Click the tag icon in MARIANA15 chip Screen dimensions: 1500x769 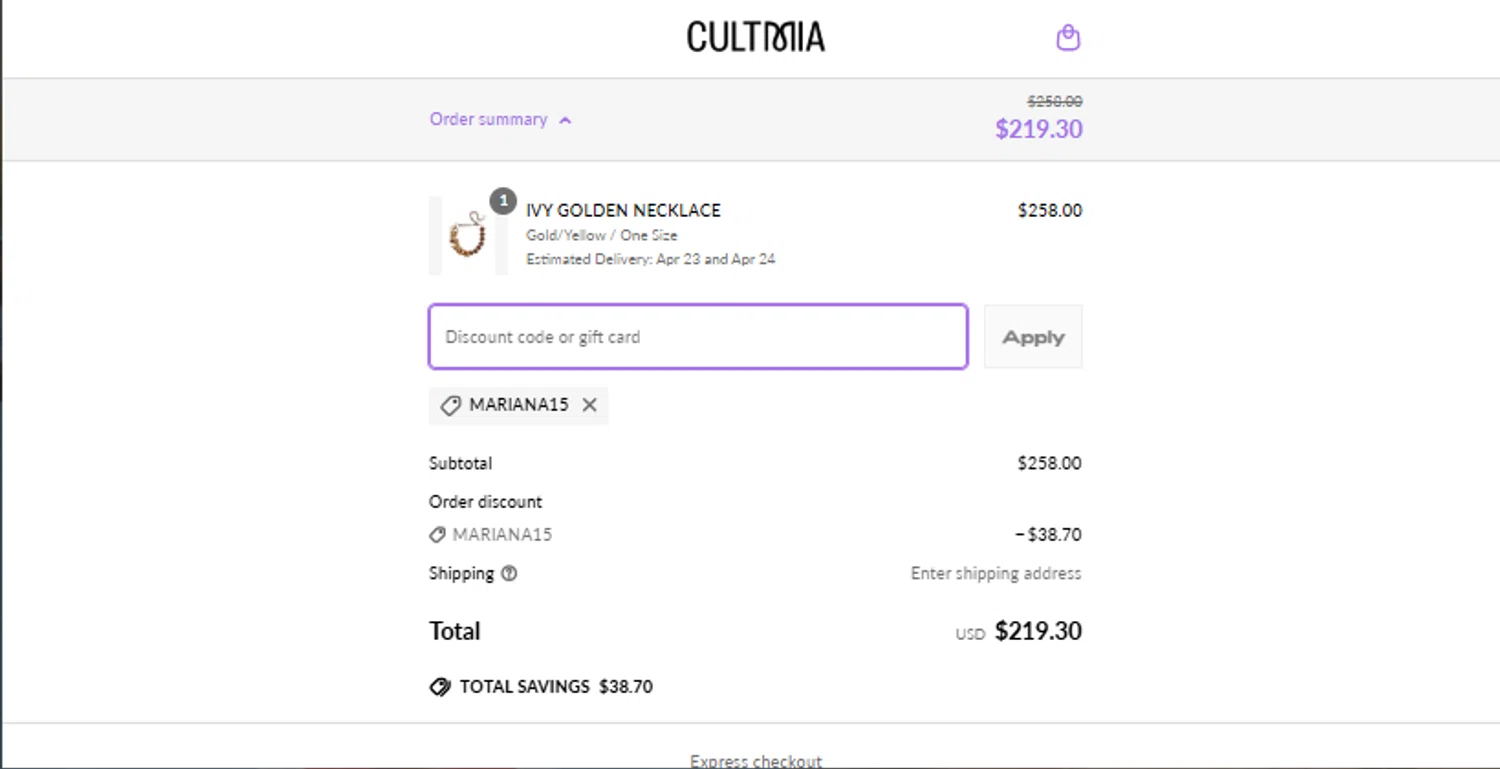coord(451,405)
